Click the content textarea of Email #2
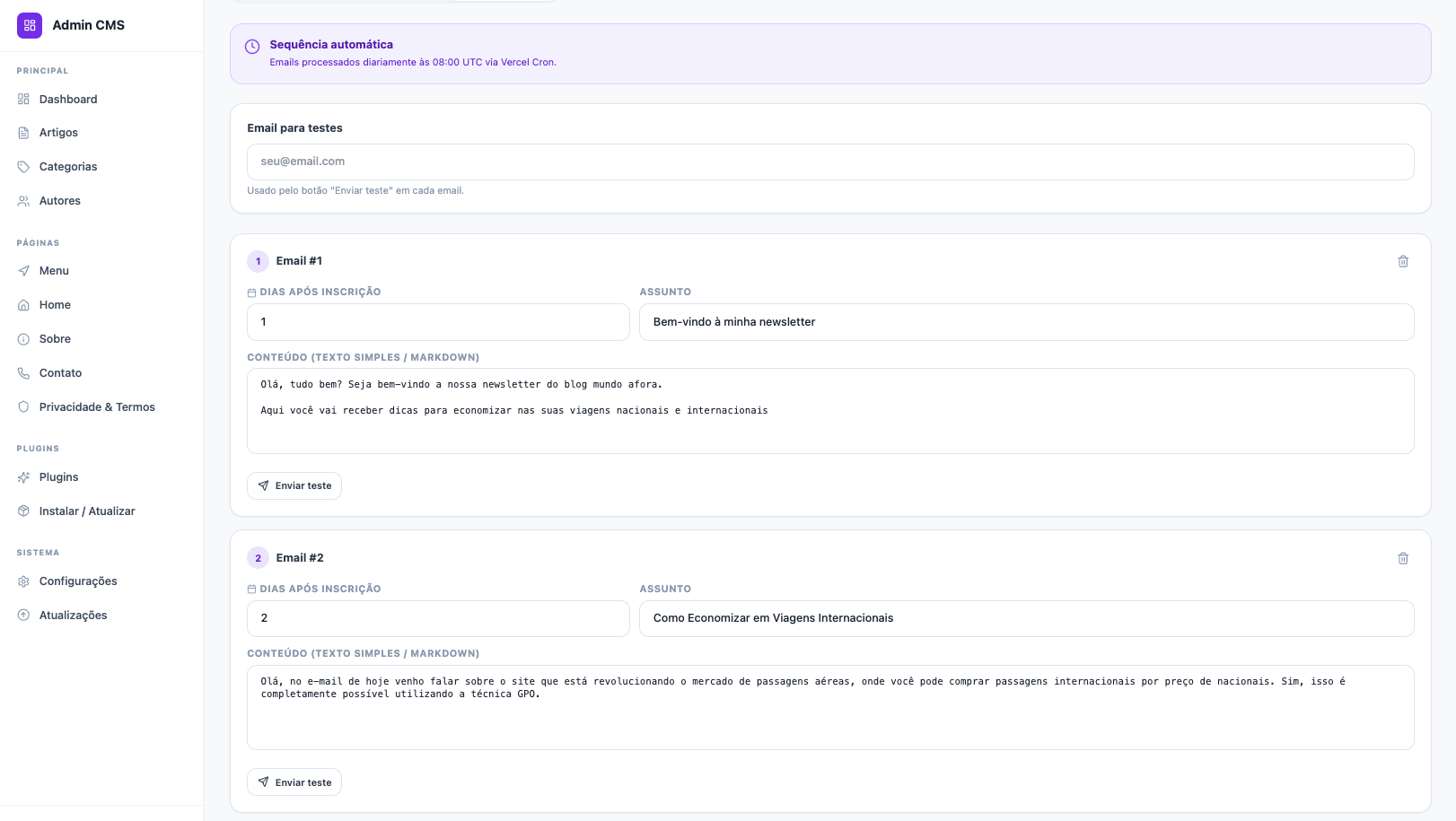The image size is (1456, 821). [x=830, y=707]
